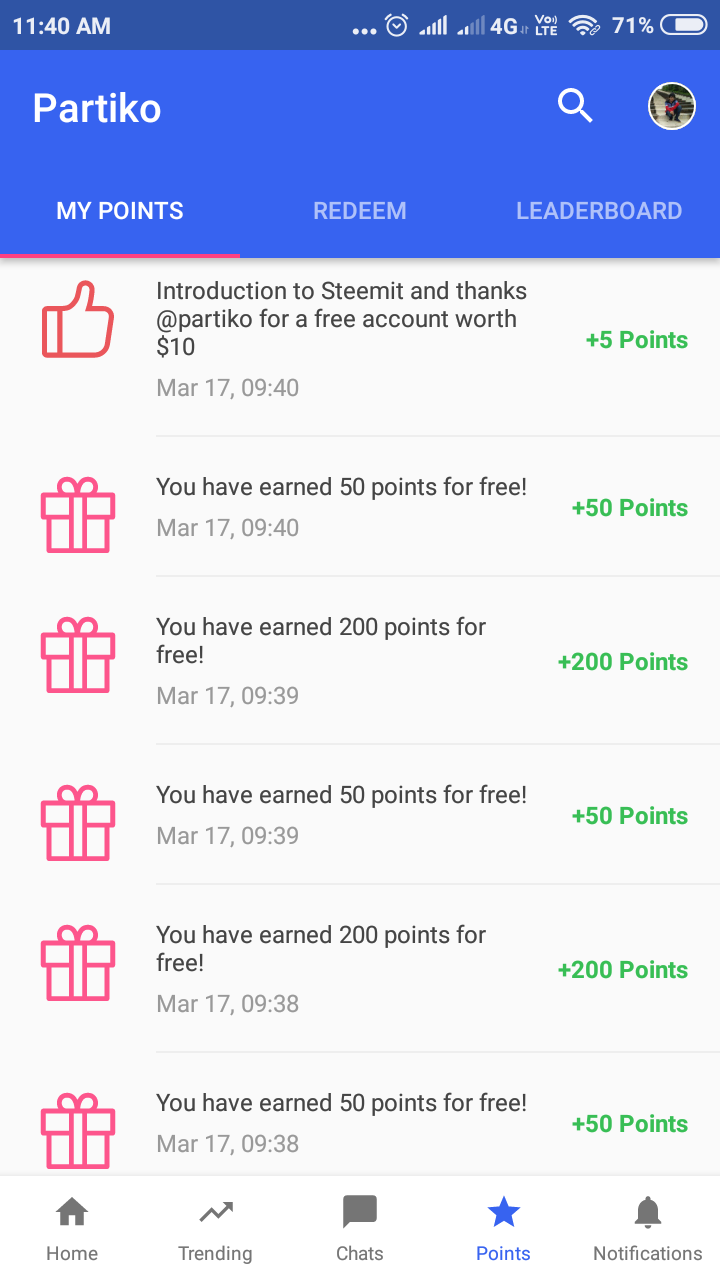Tap gift icon dated Mar 17, 09:40

click(x=78, y=514)
